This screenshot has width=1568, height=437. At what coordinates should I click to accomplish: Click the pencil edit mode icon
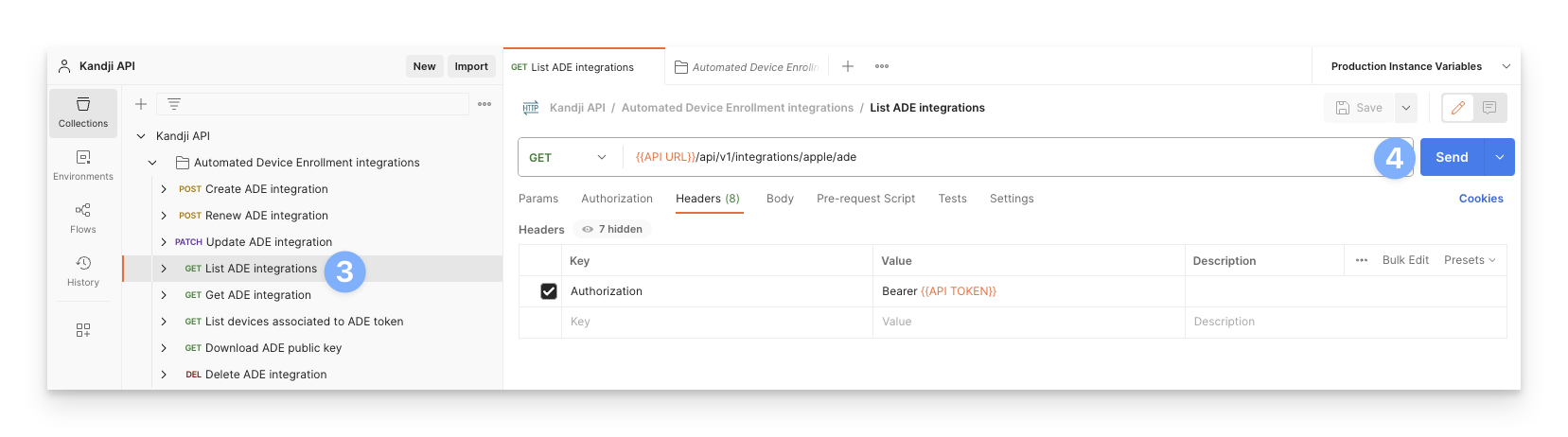point(1458,108)
